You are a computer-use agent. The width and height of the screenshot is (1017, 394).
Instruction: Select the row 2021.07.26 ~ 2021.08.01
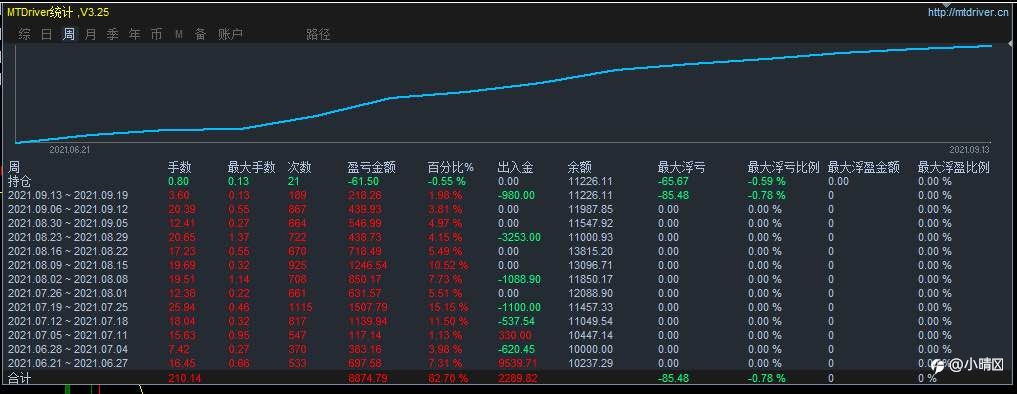[x=508, y=293]
